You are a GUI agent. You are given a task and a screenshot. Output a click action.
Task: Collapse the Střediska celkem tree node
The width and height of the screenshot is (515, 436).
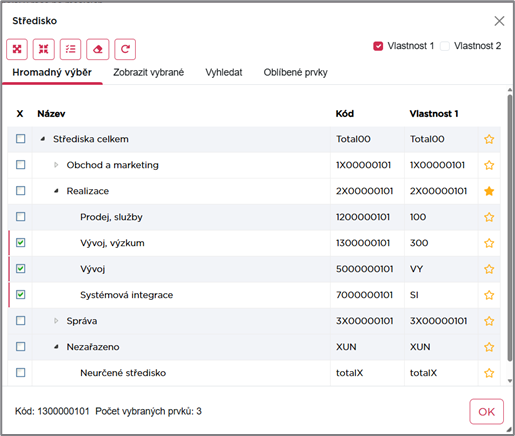click(x=43, y=139)
